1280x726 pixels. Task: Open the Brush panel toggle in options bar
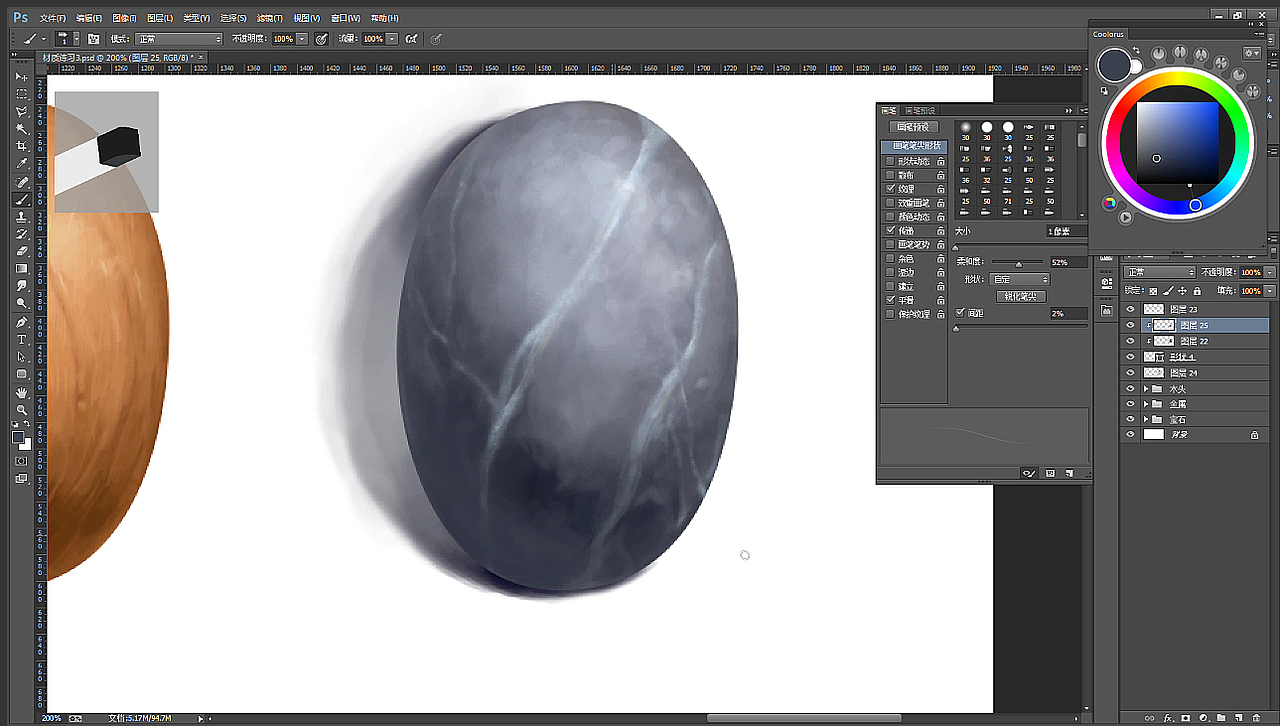[x=93, y=39]
